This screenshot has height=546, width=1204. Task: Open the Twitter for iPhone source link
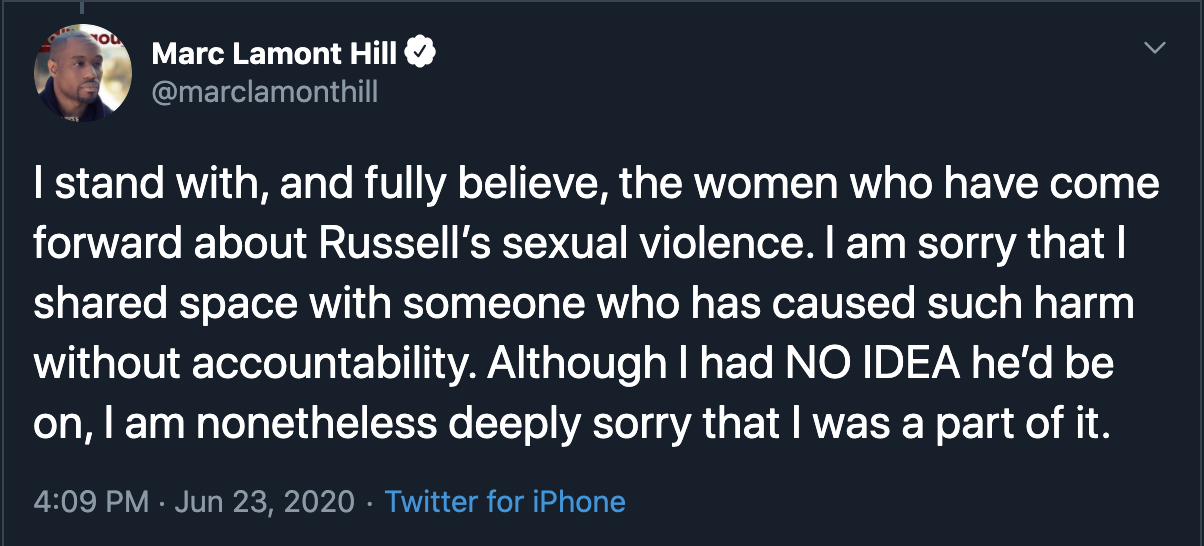[505, 501]
